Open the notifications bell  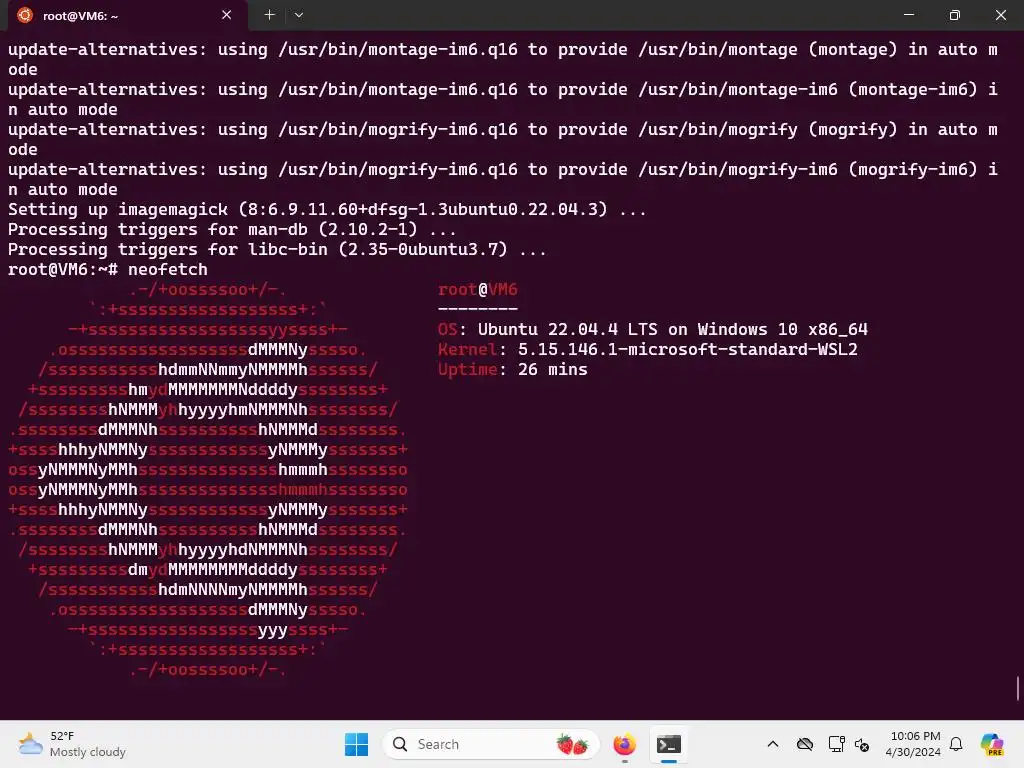[x=956, y=744]
